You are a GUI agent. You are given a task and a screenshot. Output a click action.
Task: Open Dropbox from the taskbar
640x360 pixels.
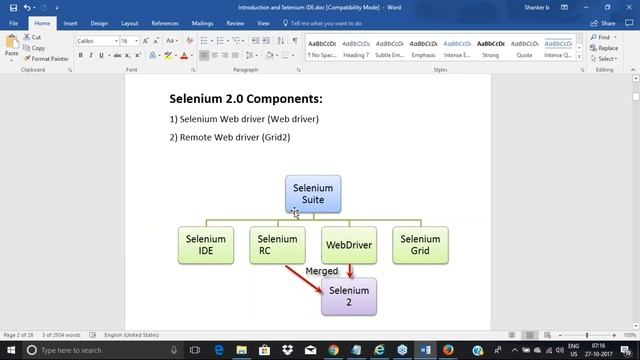(287, 350)
